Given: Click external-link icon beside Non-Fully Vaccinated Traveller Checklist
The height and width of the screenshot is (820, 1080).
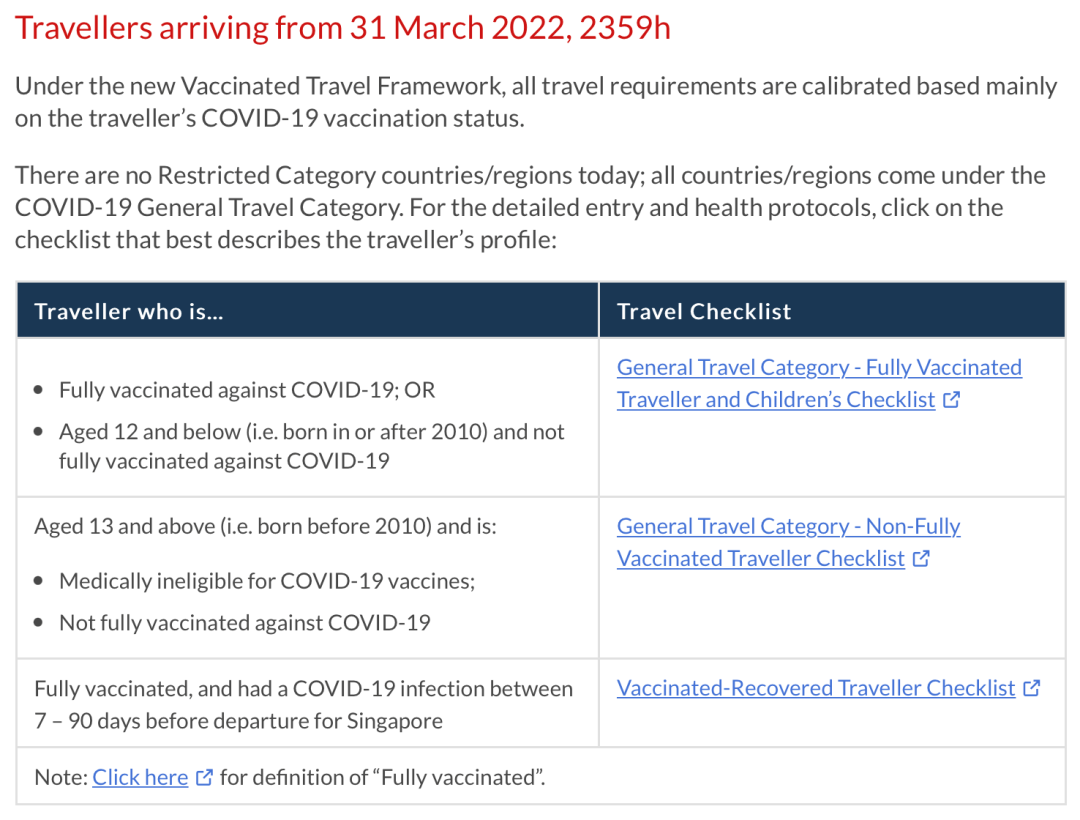Looking at the screenshot, I should click(x=921, y=559).
